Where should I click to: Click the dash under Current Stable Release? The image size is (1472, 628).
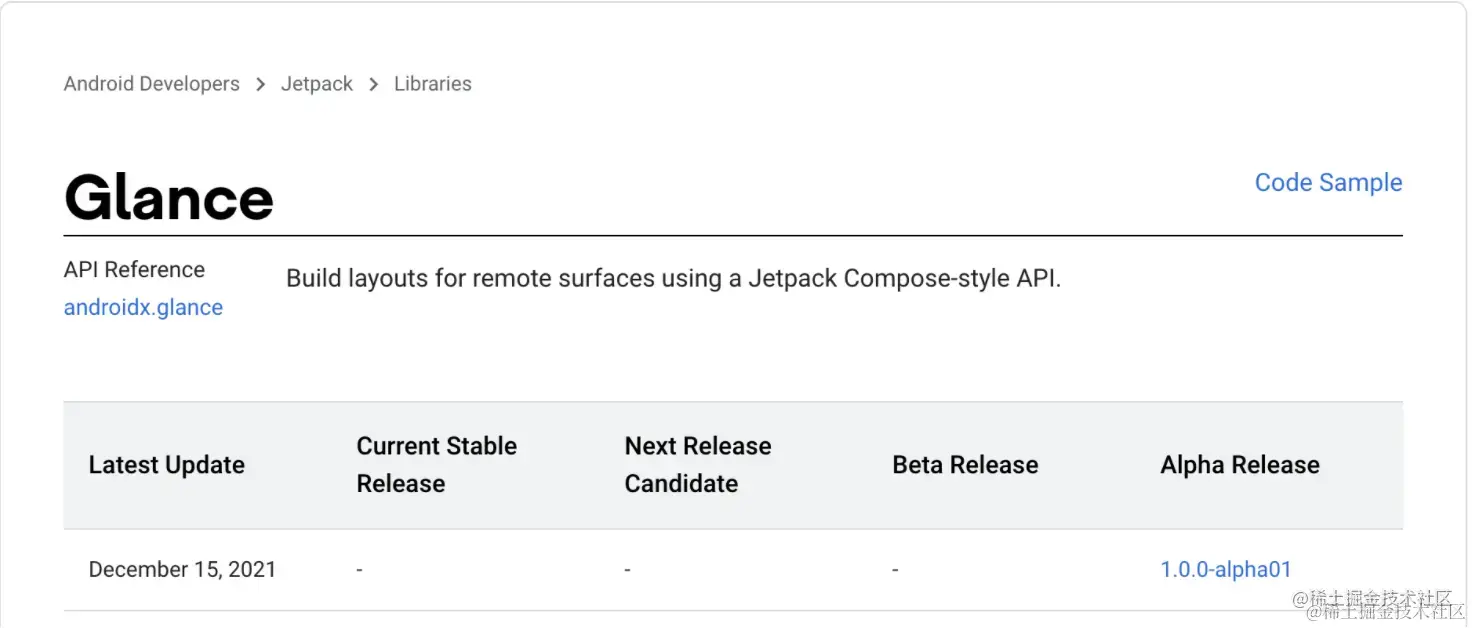(x=359, y=568)
